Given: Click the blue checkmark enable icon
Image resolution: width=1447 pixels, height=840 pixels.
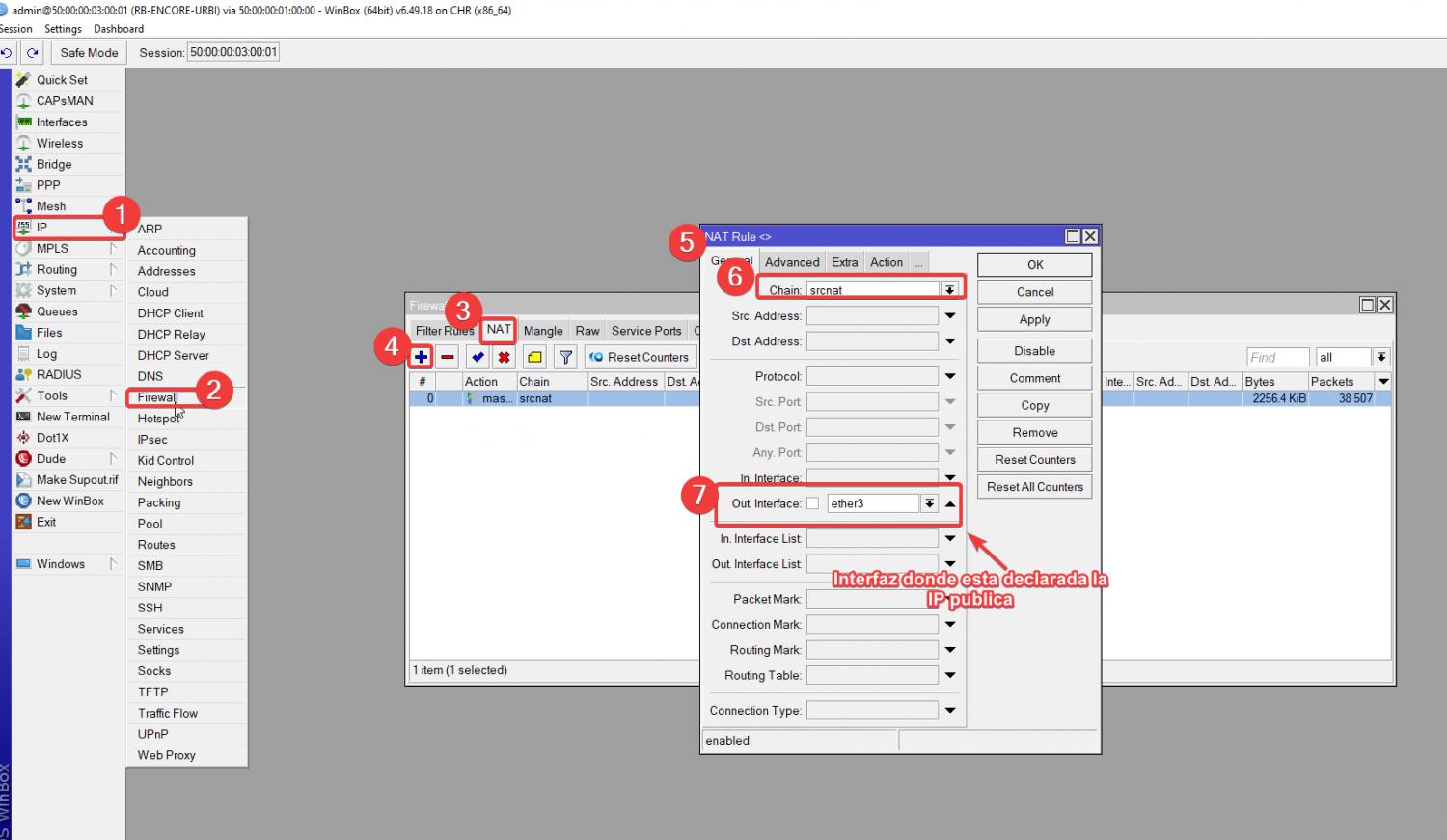Looking at the screenshot, I should click(478, 357).
